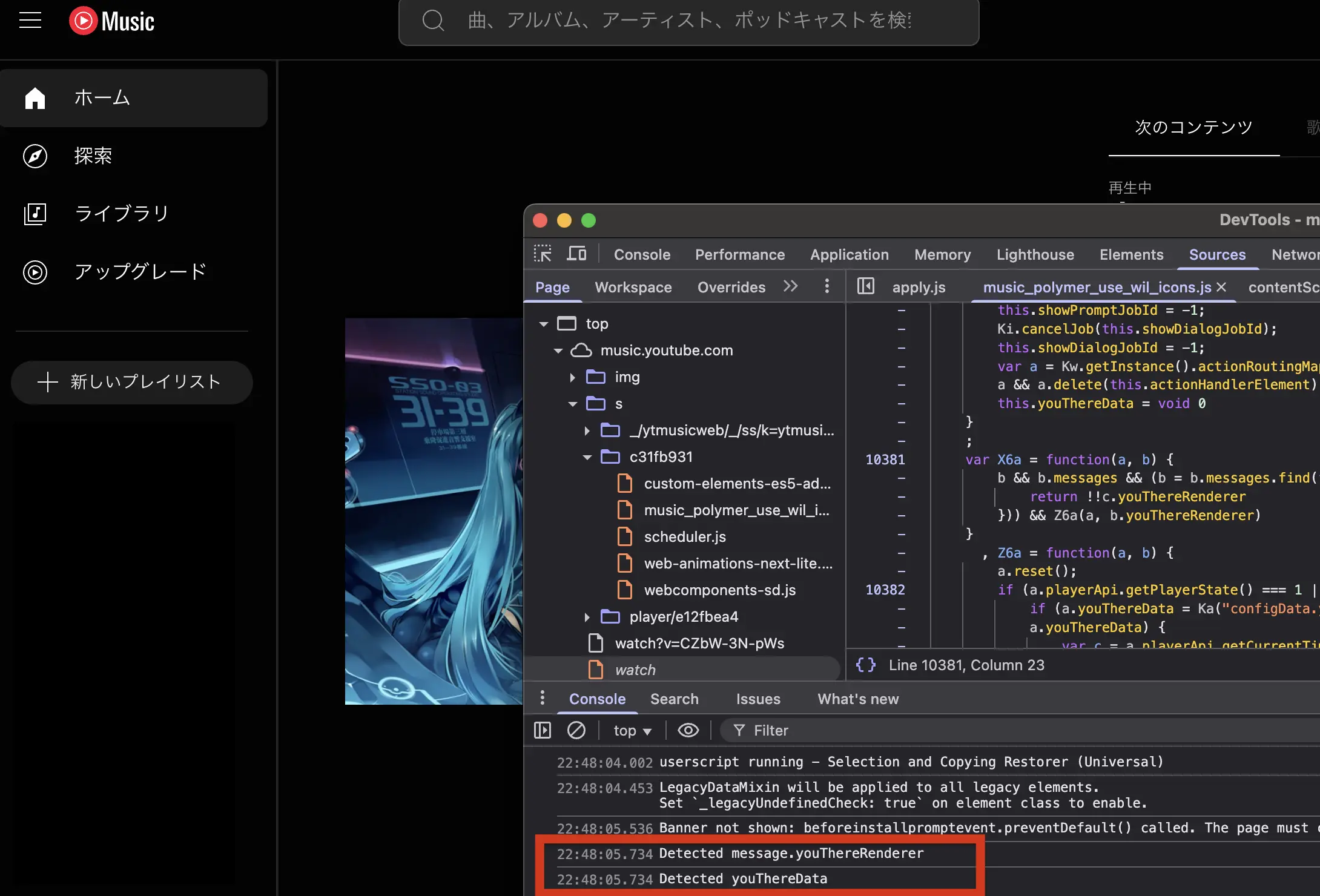Switch to the Lighthouse tab
1320x896 pixels.
pyautogui.click(x=1035, y=255)
